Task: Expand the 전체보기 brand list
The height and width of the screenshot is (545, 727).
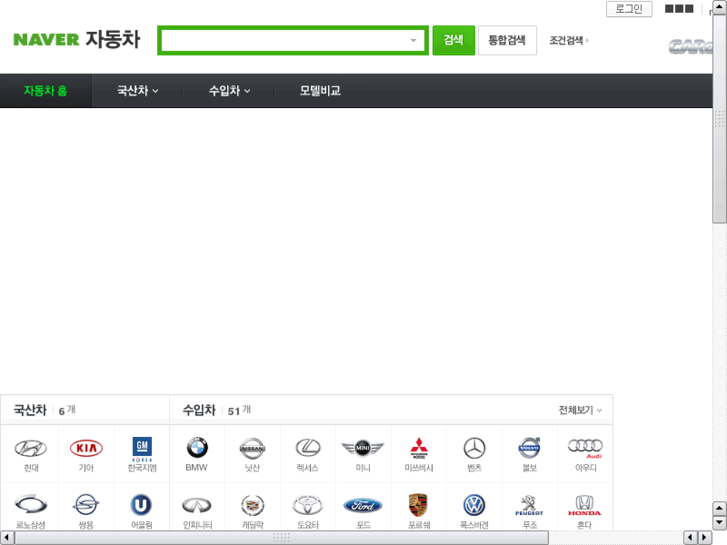Action: pos(580,410)
